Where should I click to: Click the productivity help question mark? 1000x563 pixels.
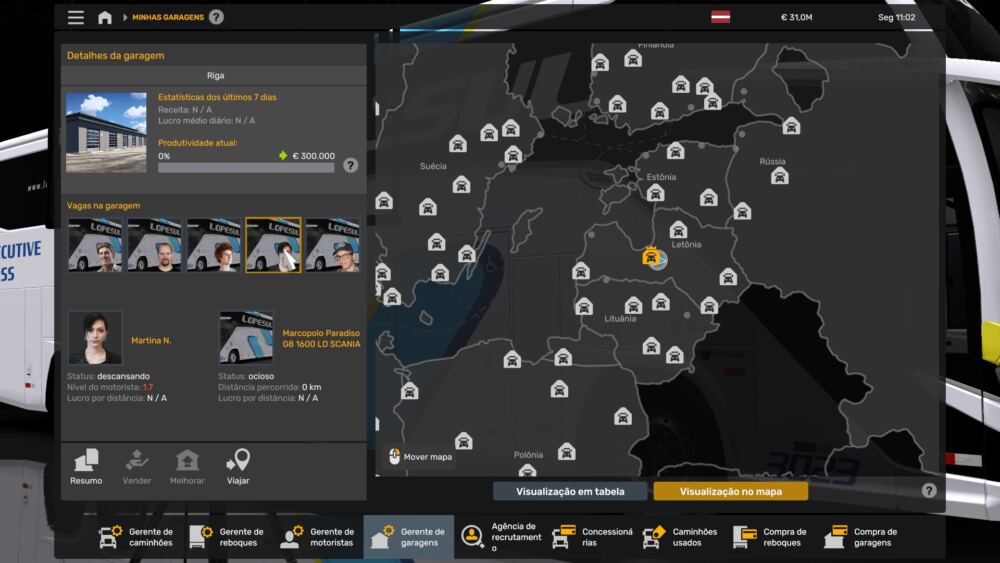350,165
